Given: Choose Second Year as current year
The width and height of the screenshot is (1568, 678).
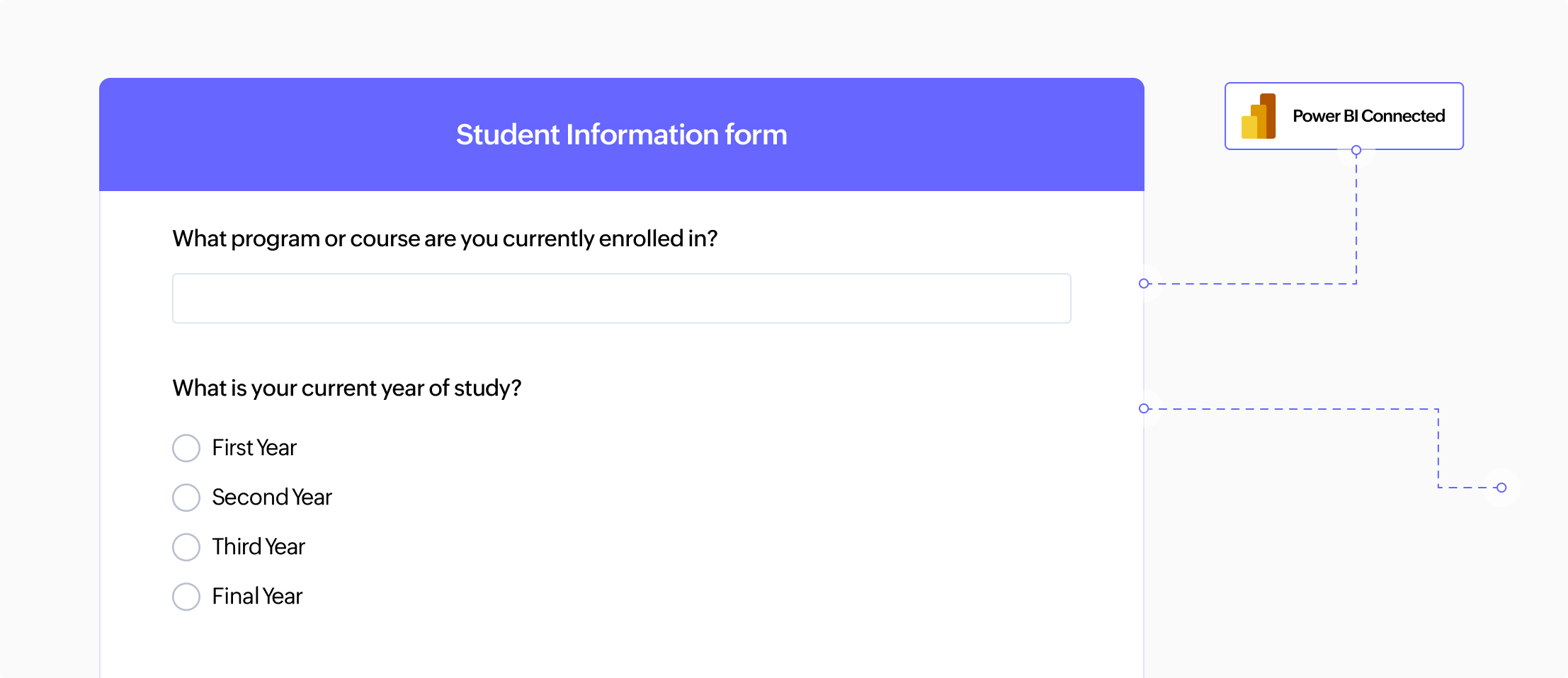Looking at the screenshot, I should click(x=186, y=497).
